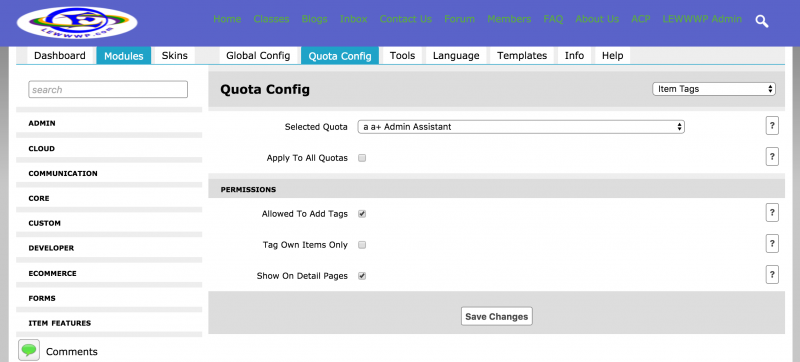Image resolution: width=800 pixels, height=362 pixels.
Task: Open Blogs in top navigation
Action: (314, 19)
